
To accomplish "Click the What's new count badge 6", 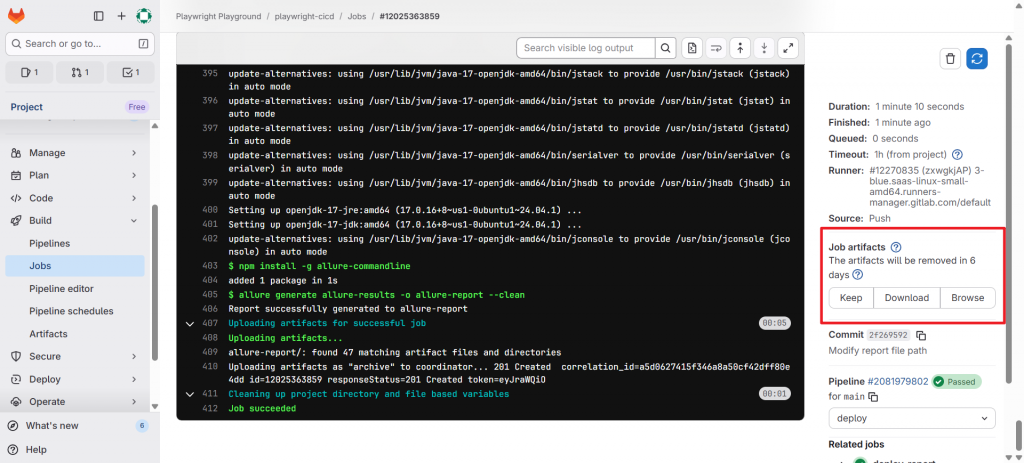I will [x=142, y=426].
